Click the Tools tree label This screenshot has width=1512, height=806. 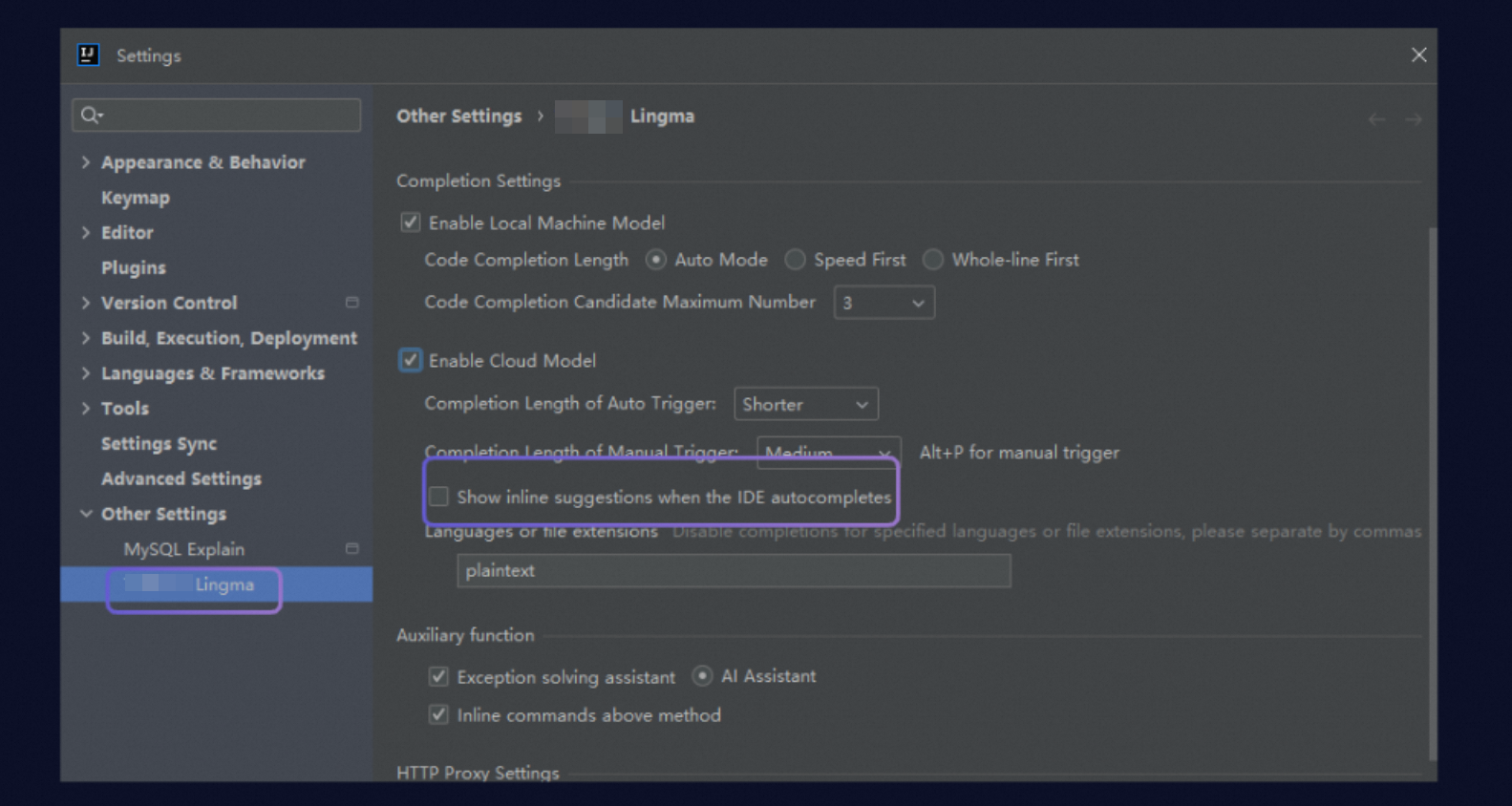125,408
